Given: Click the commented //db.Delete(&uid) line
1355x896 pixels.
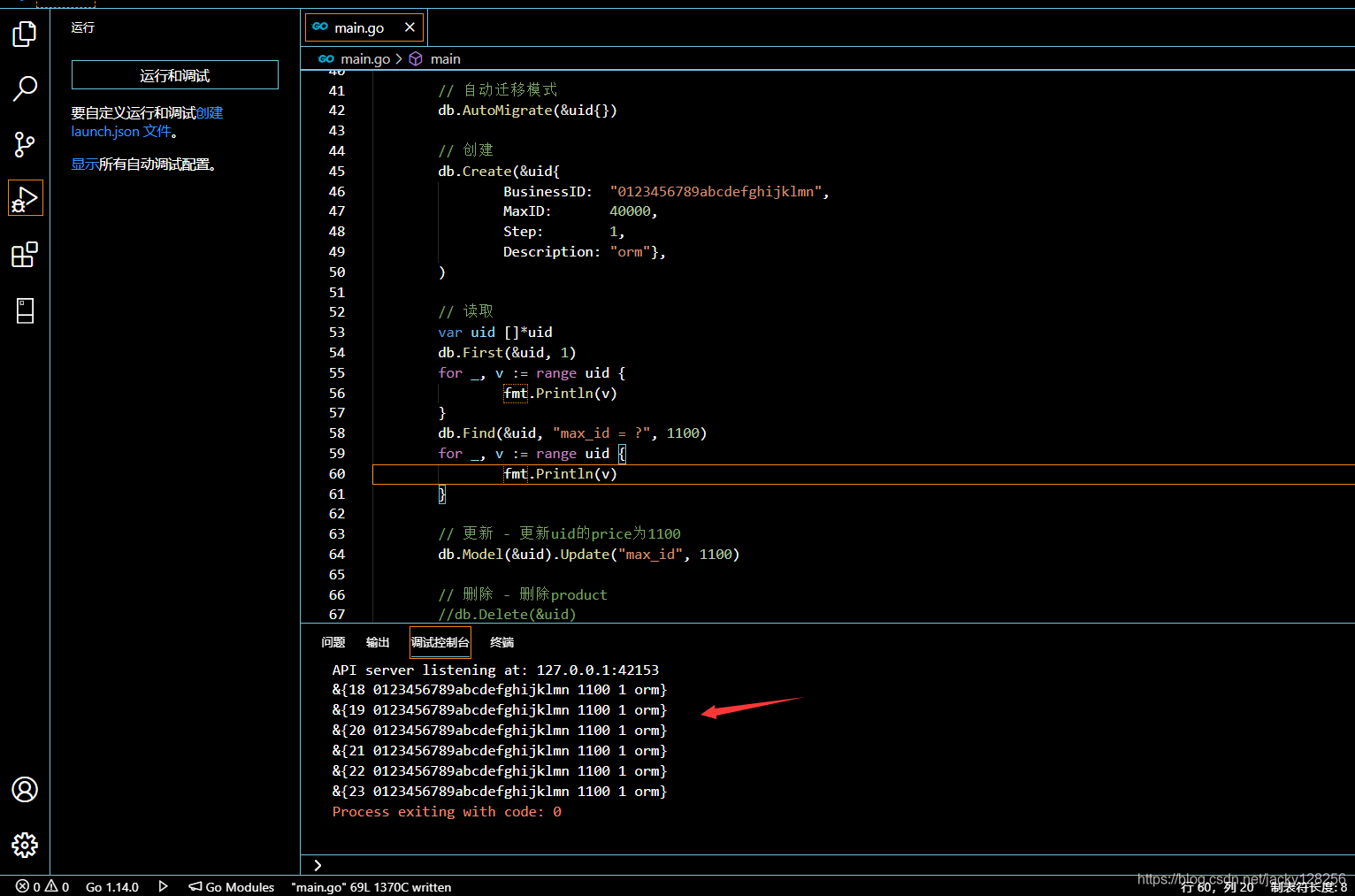Looking at the screenshot, I should 507,614.
